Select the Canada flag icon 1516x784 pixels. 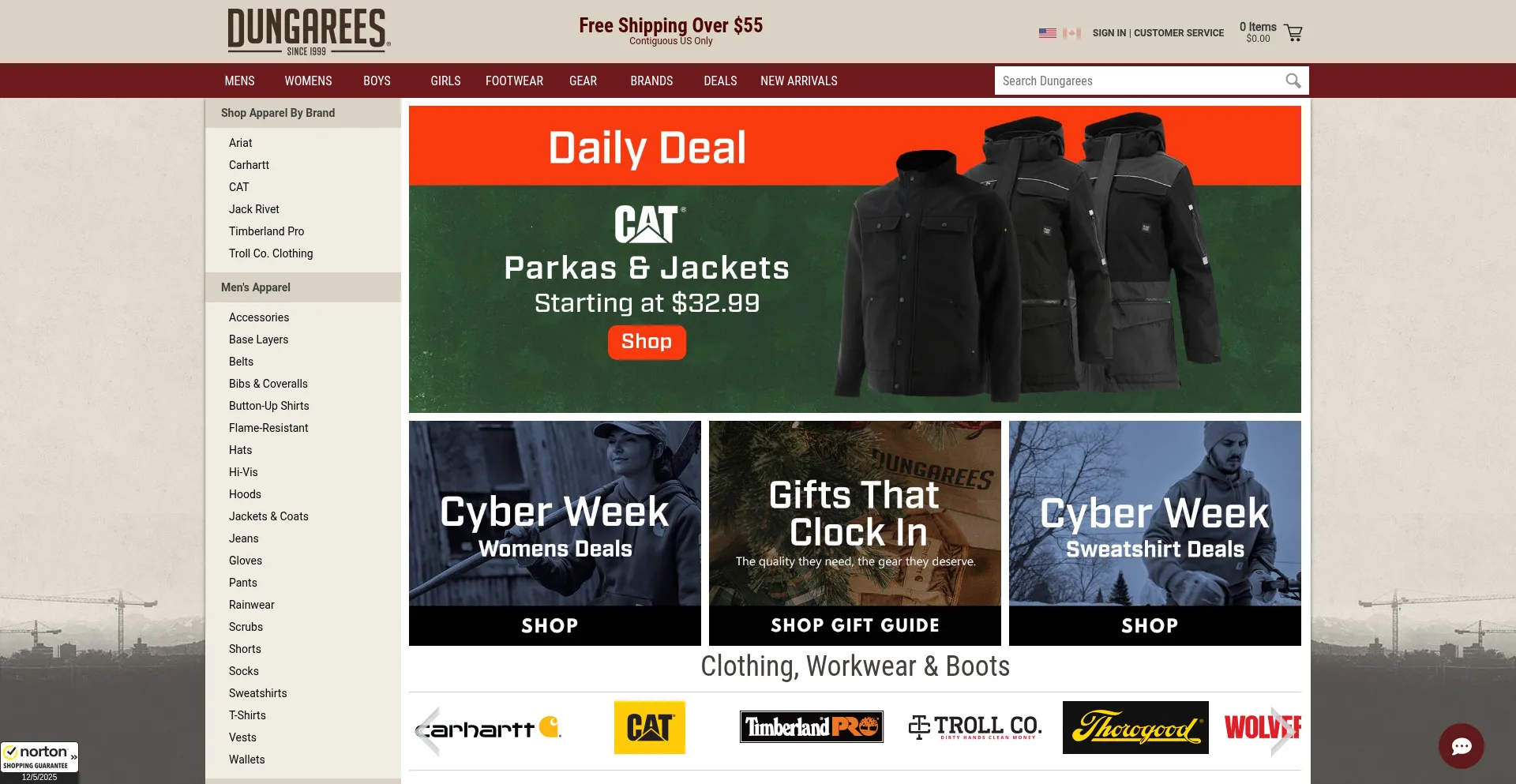(1071, 33)
